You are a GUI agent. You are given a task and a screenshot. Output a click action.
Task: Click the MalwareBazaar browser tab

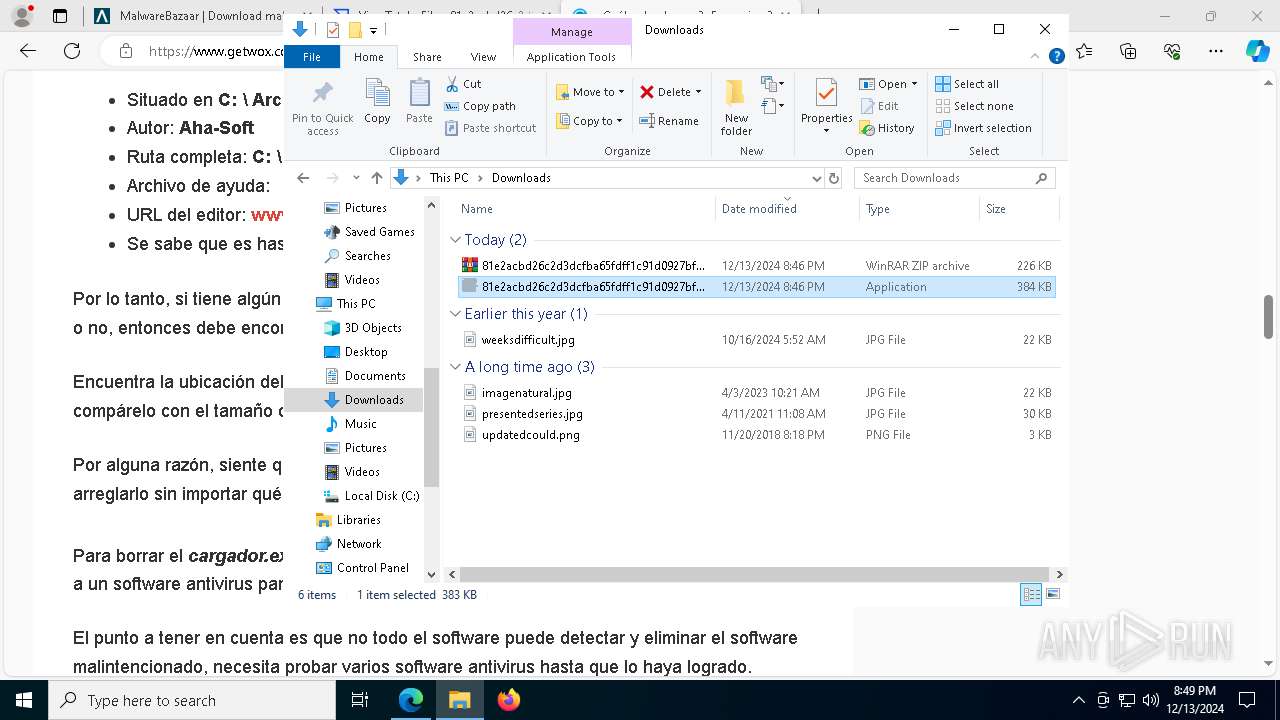coord(190,16)
